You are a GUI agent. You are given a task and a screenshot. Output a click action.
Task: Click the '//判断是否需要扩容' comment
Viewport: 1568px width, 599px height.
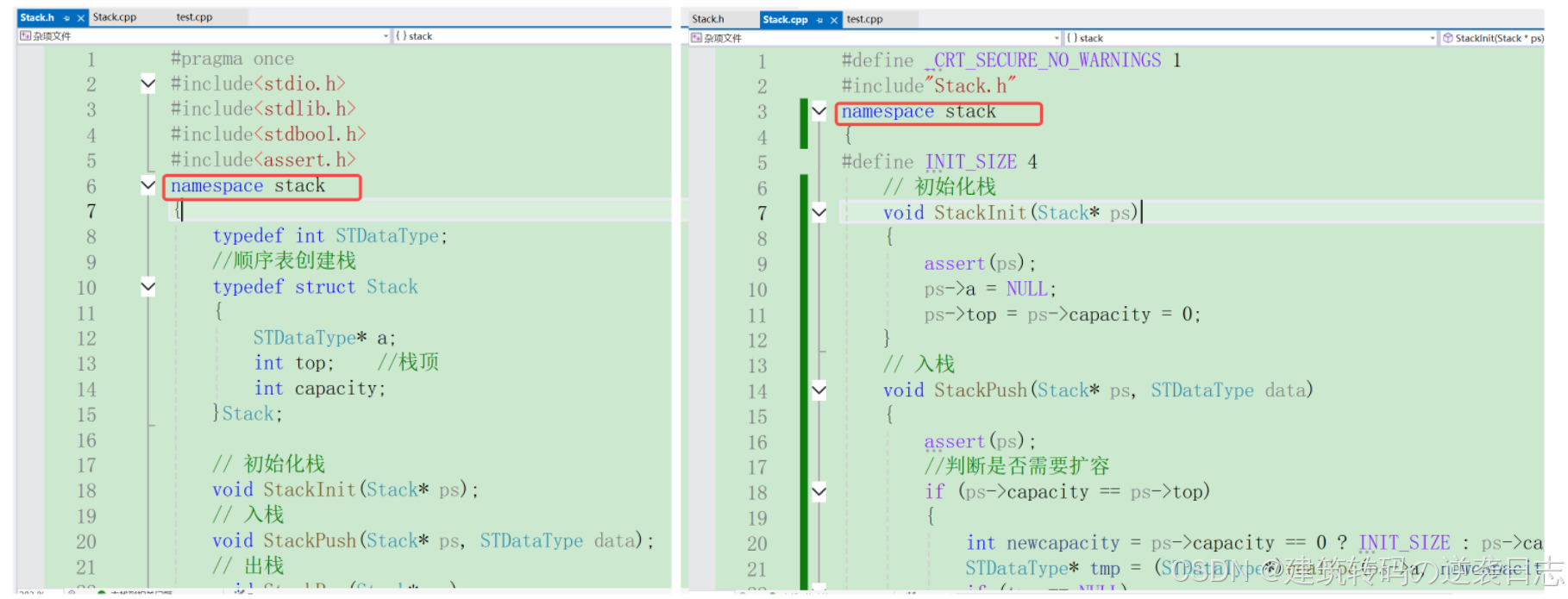click(x=1017, y=466)
